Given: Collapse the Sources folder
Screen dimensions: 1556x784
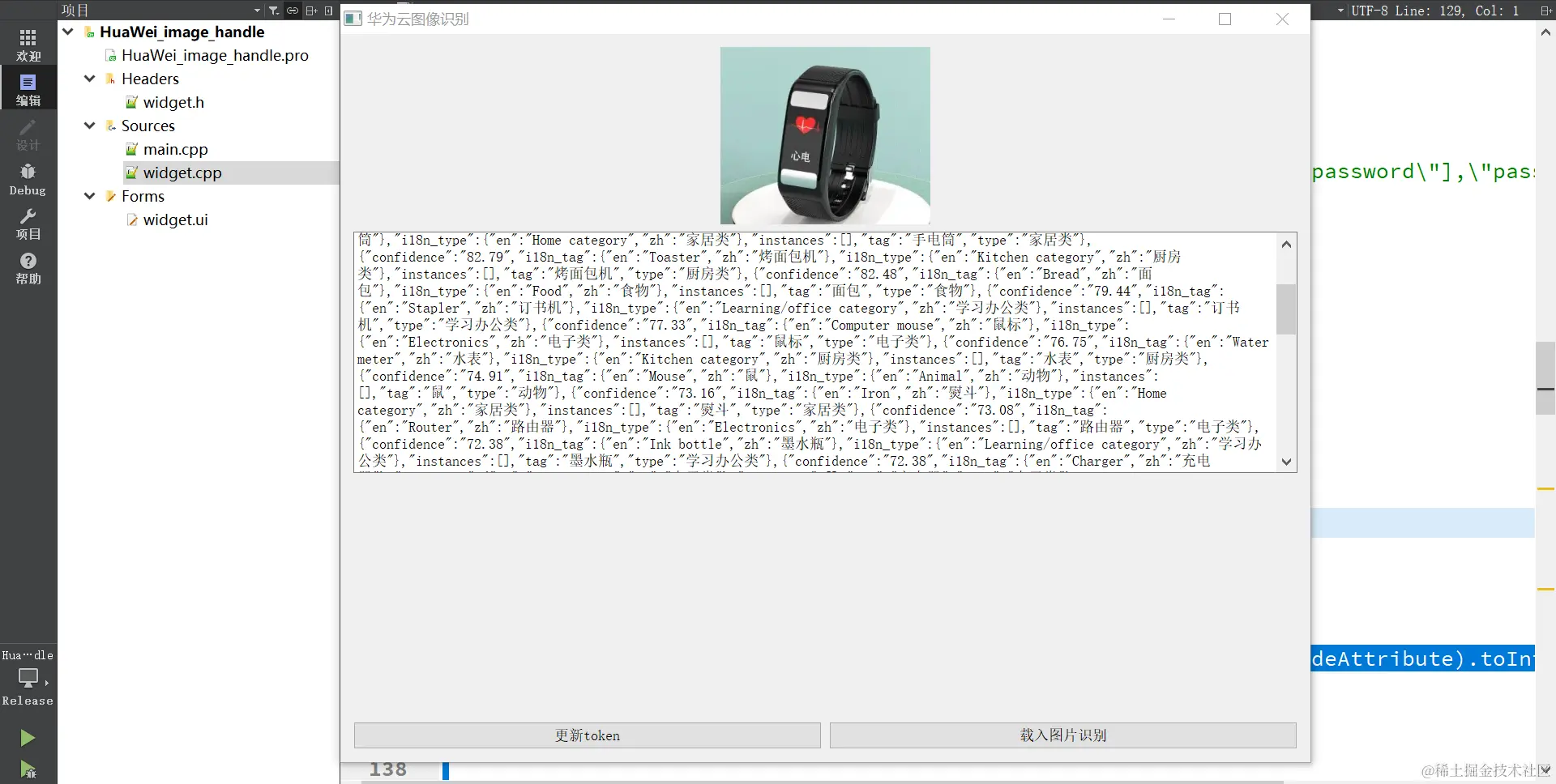Looking at the screenshot, I should coord(89,126).
